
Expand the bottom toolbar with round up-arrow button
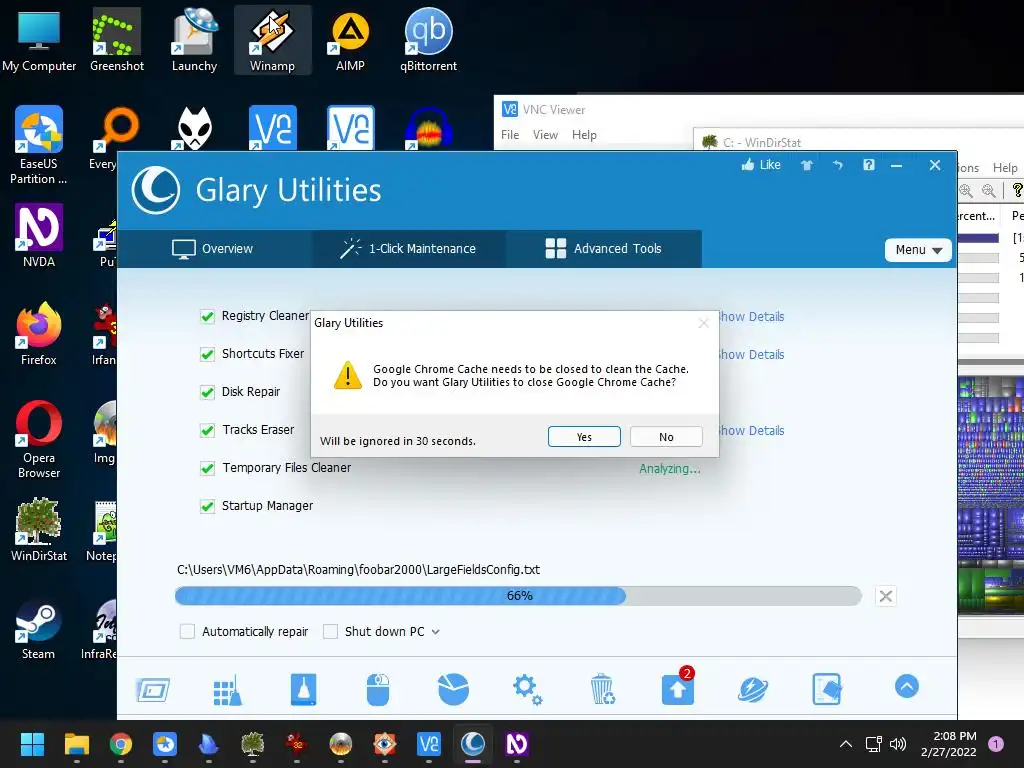pyautogui.click(x=906, y=686)
